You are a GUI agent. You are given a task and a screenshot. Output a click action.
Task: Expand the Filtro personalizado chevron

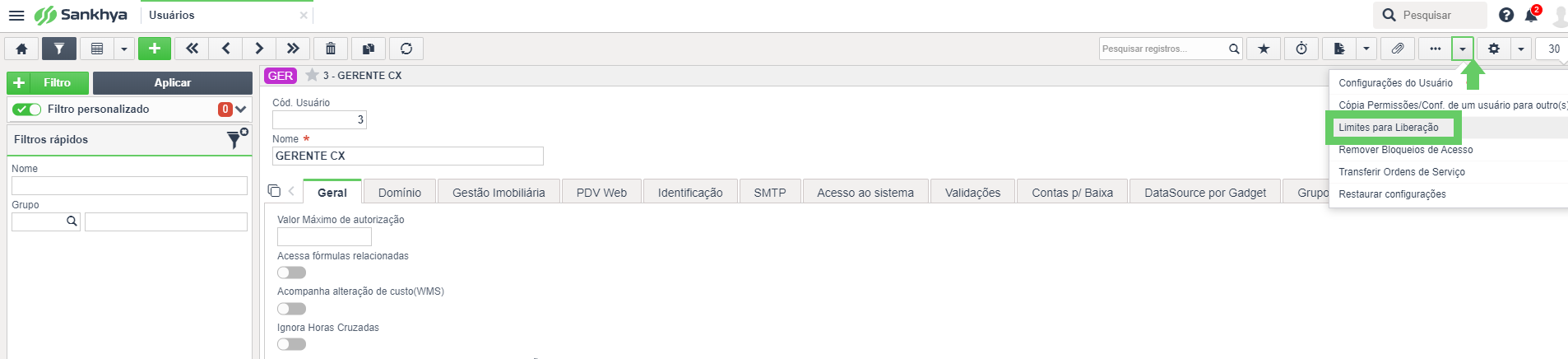pos(241,110)
